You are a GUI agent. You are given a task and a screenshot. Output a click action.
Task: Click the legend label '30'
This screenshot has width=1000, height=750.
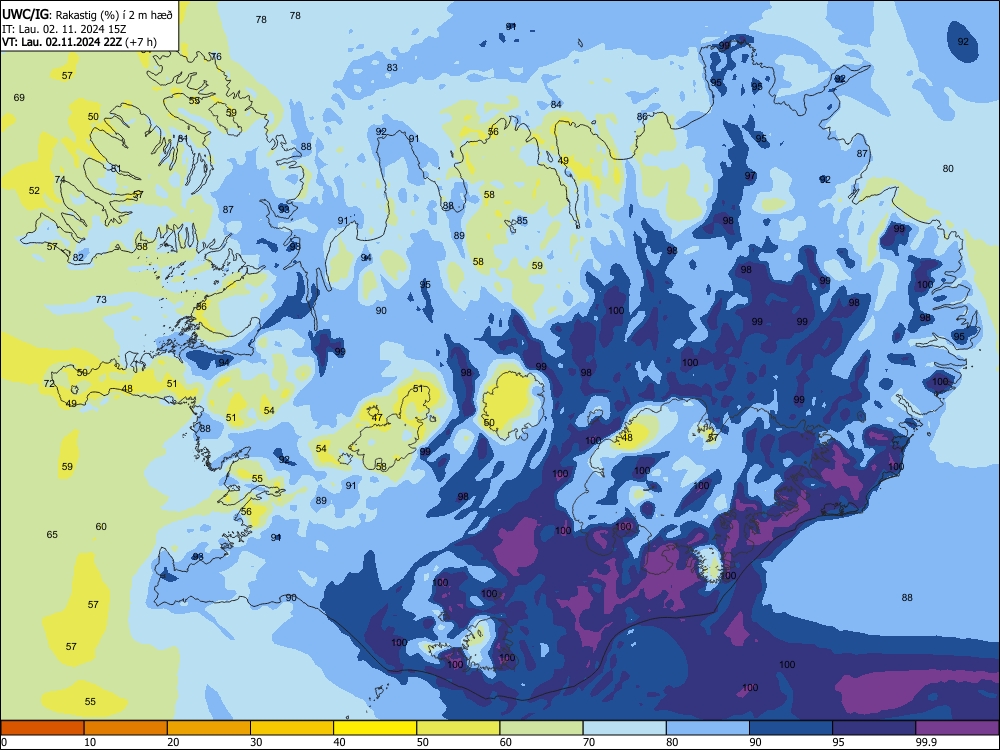pyautogui.click(x=256, y=742)
